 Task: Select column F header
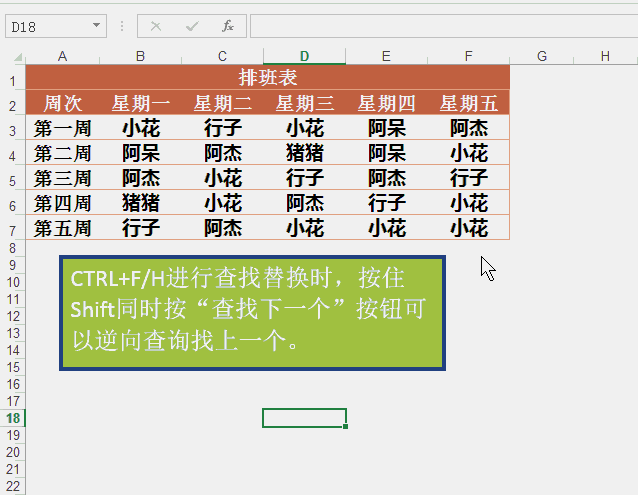pyautogui.click(x=468, y=56)
